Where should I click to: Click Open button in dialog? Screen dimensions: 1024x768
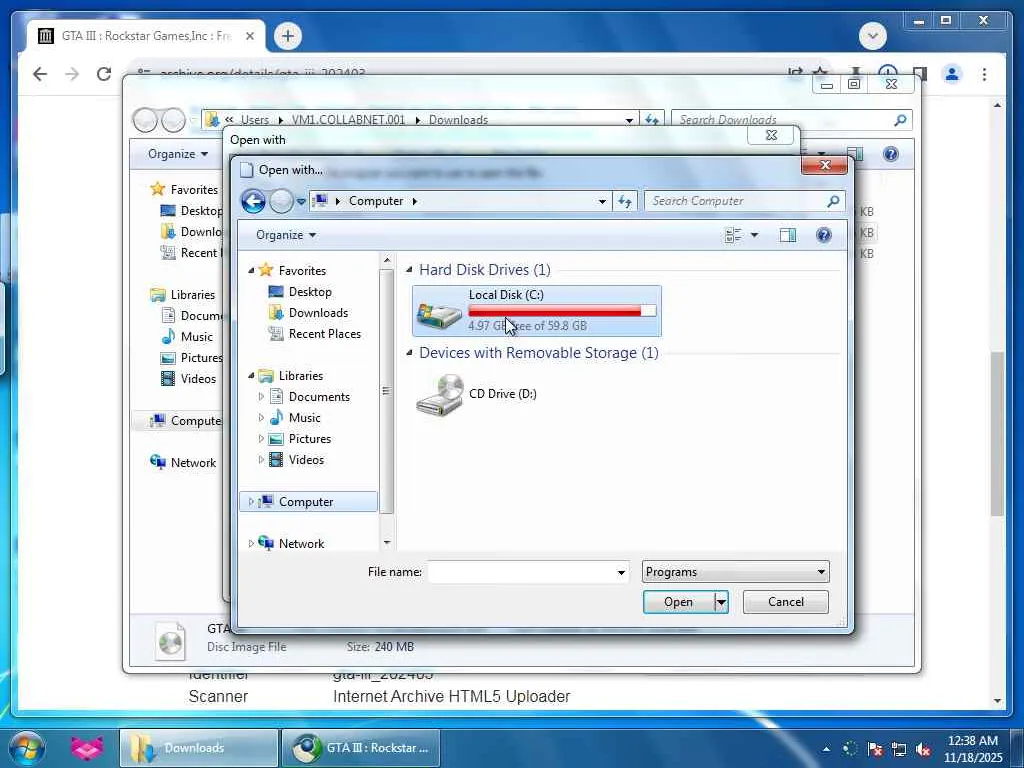tap(679, 602)
